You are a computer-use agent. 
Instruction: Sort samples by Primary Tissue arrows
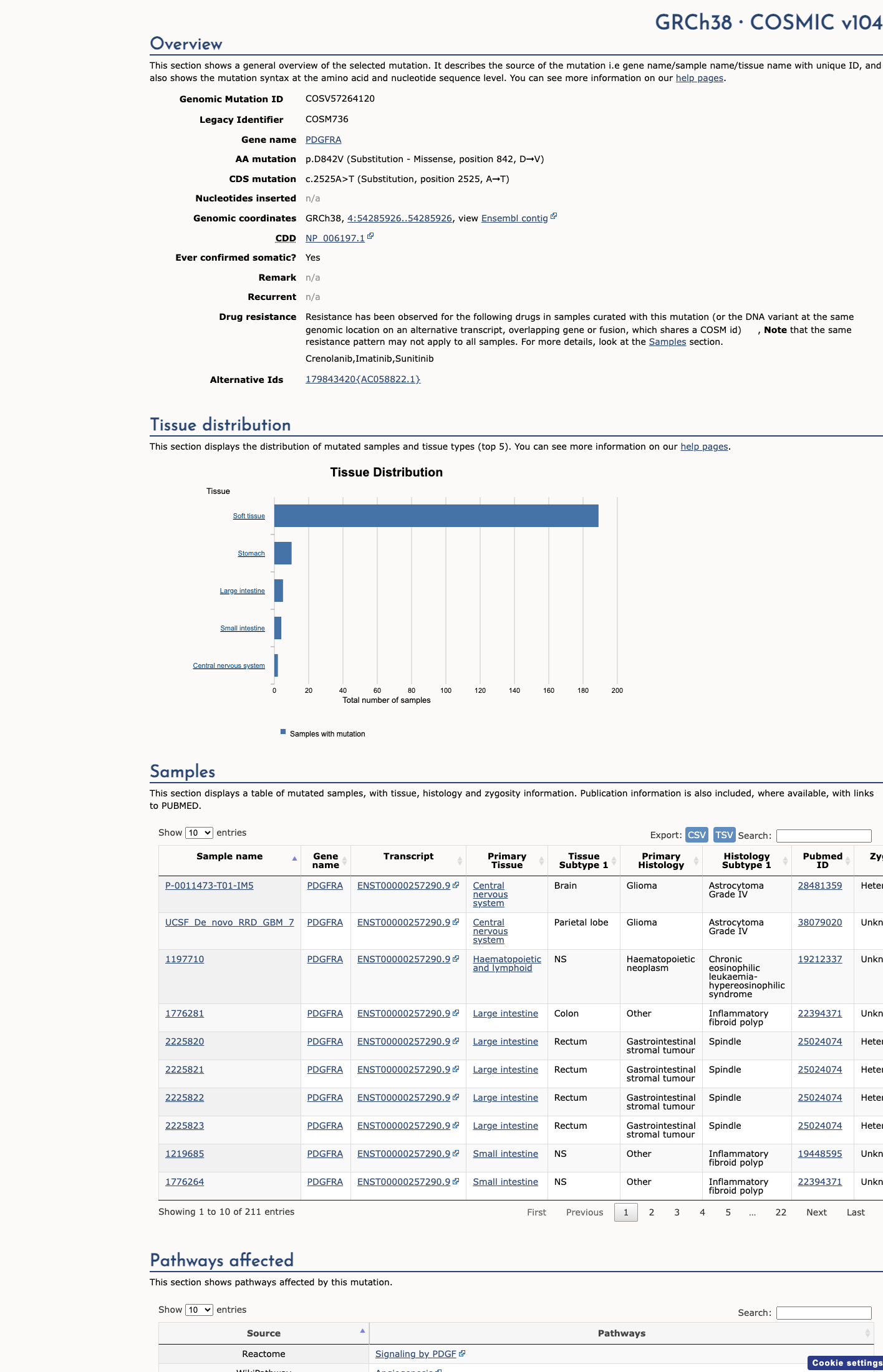(x=541, y=861)
